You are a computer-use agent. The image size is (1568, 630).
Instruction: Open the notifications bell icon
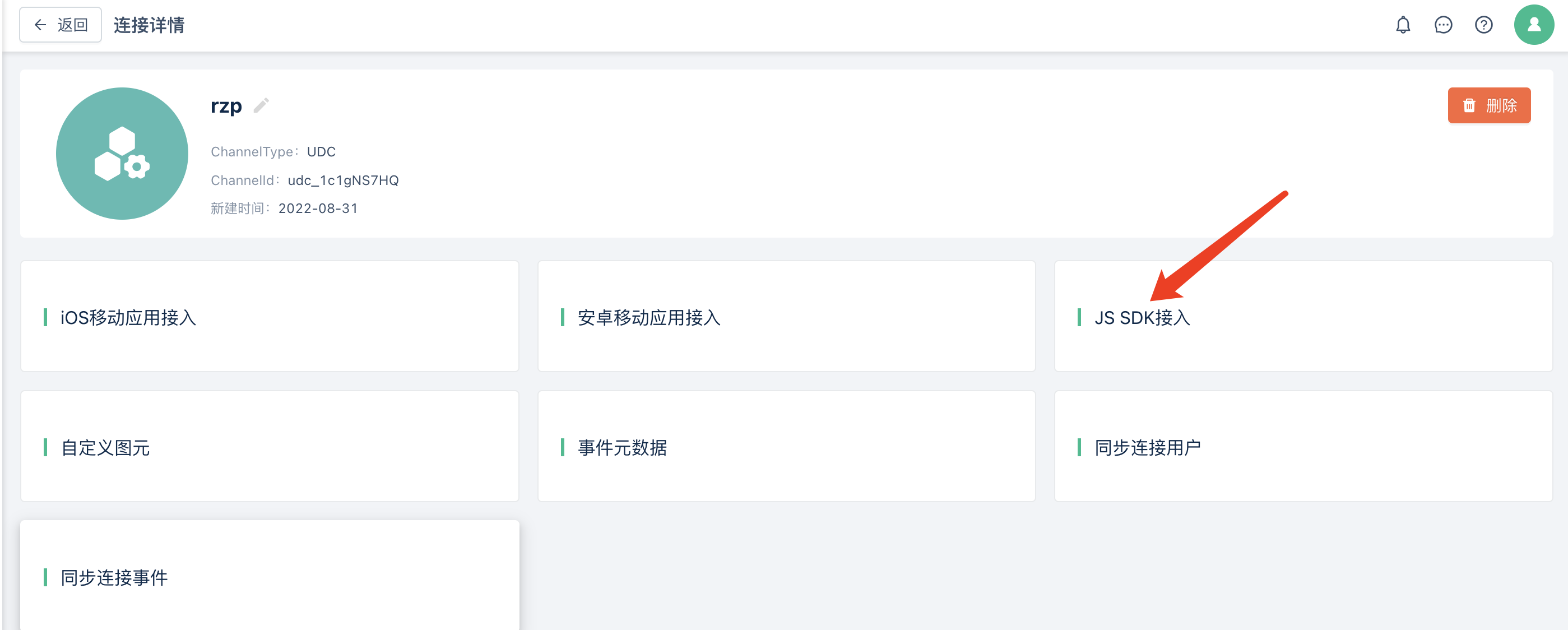point(1403,25)
